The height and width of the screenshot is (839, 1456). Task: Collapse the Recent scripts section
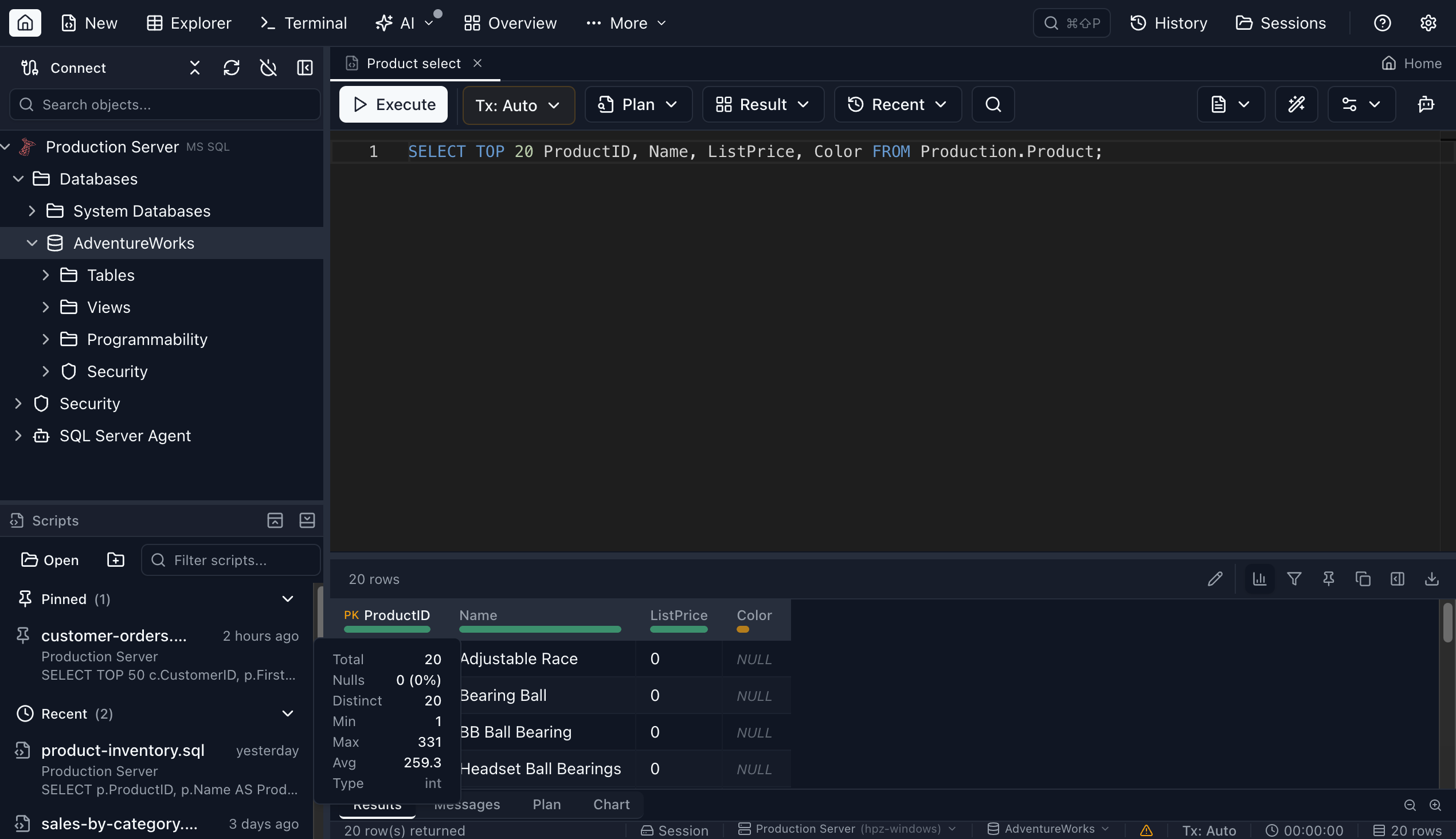coord(288,714)
